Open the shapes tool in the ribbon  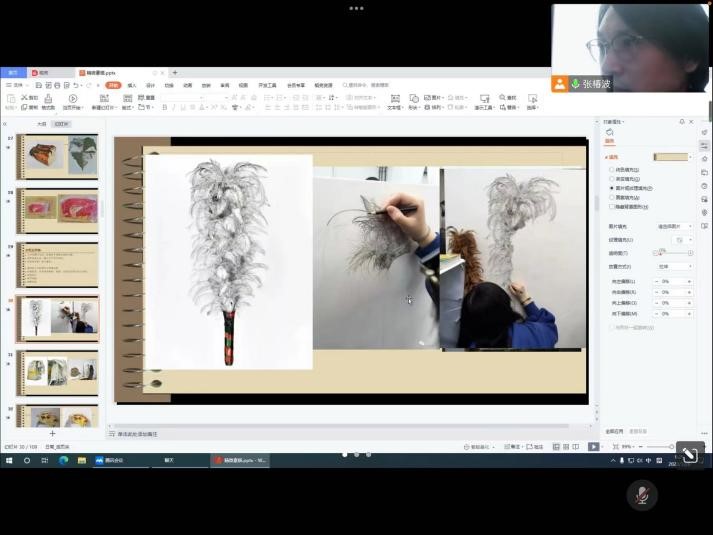[414, 100]
